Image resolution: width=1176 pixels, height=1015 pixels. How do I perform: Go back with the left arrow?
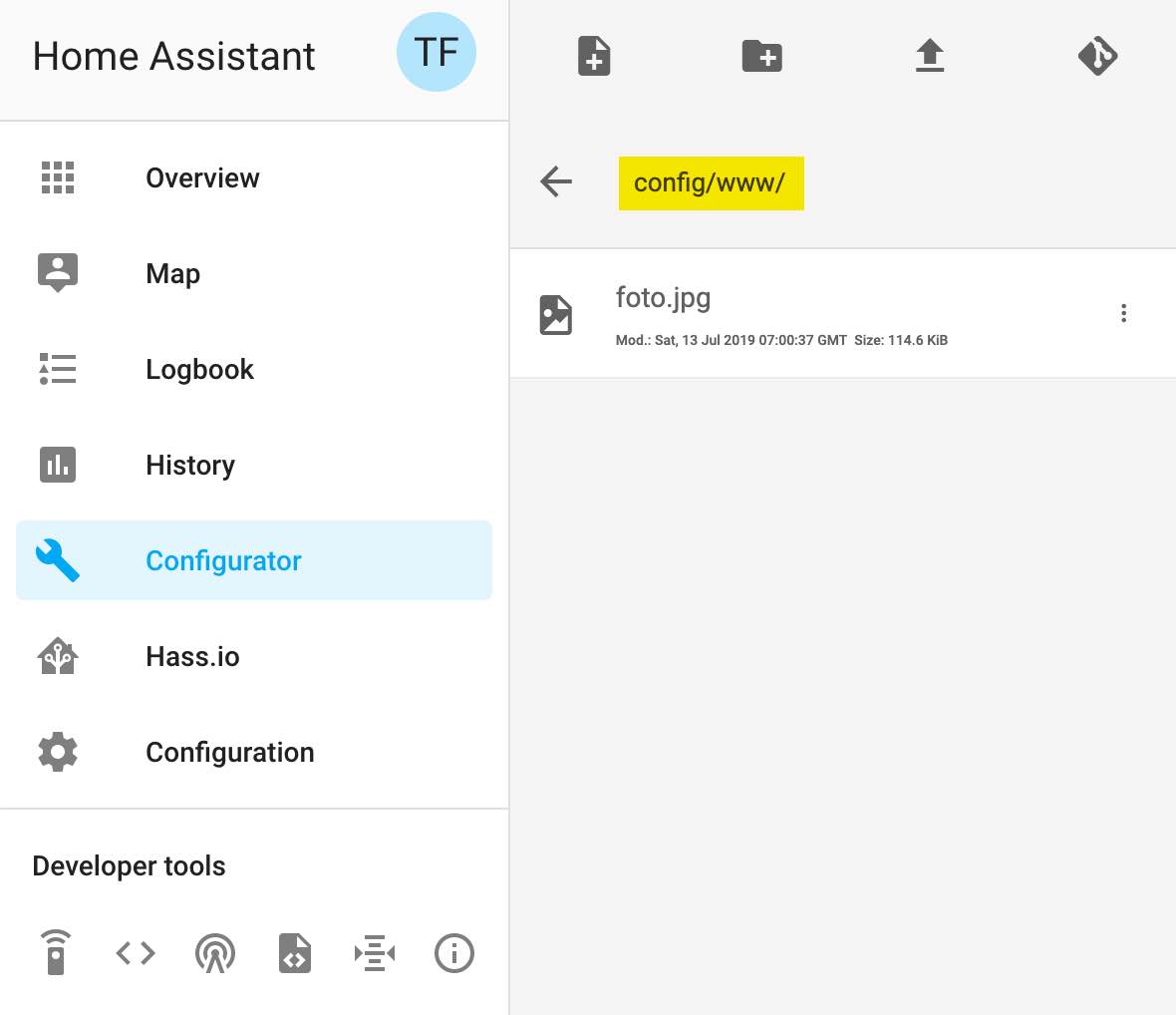(x=556, y=181)
